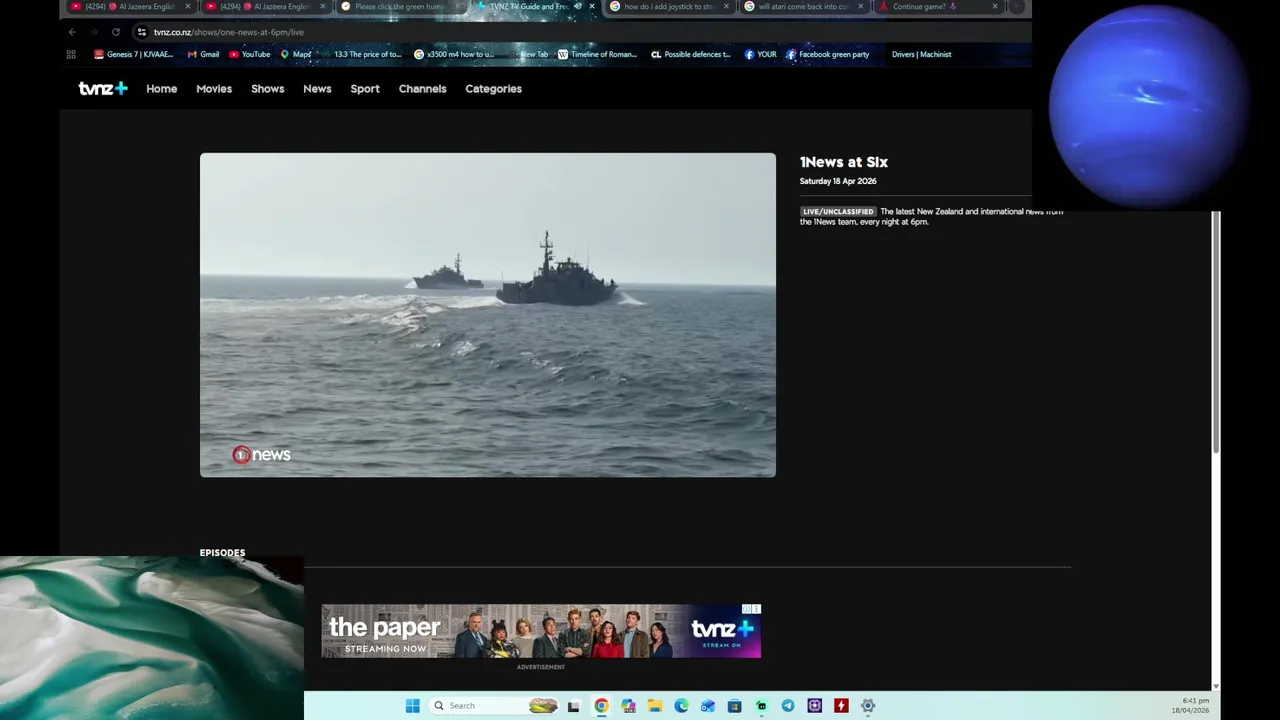Open the Channels page
This screenshot has height=720, width=1280.
[422, 89]
